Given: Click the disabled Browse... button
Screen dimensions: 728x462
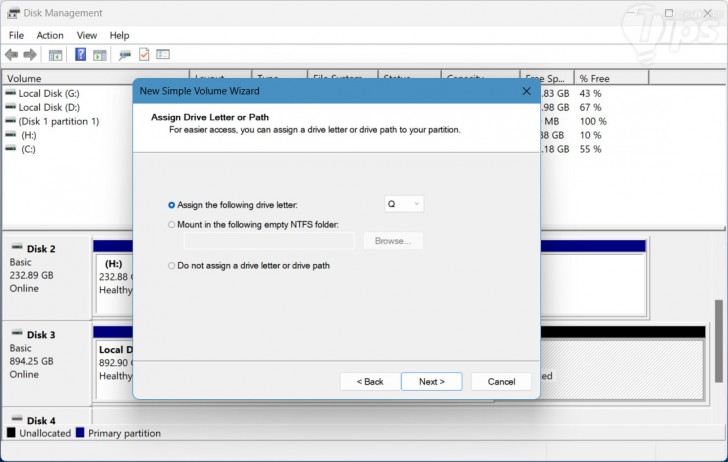Looking at the screenshot, I should click(x=393, y=241).
